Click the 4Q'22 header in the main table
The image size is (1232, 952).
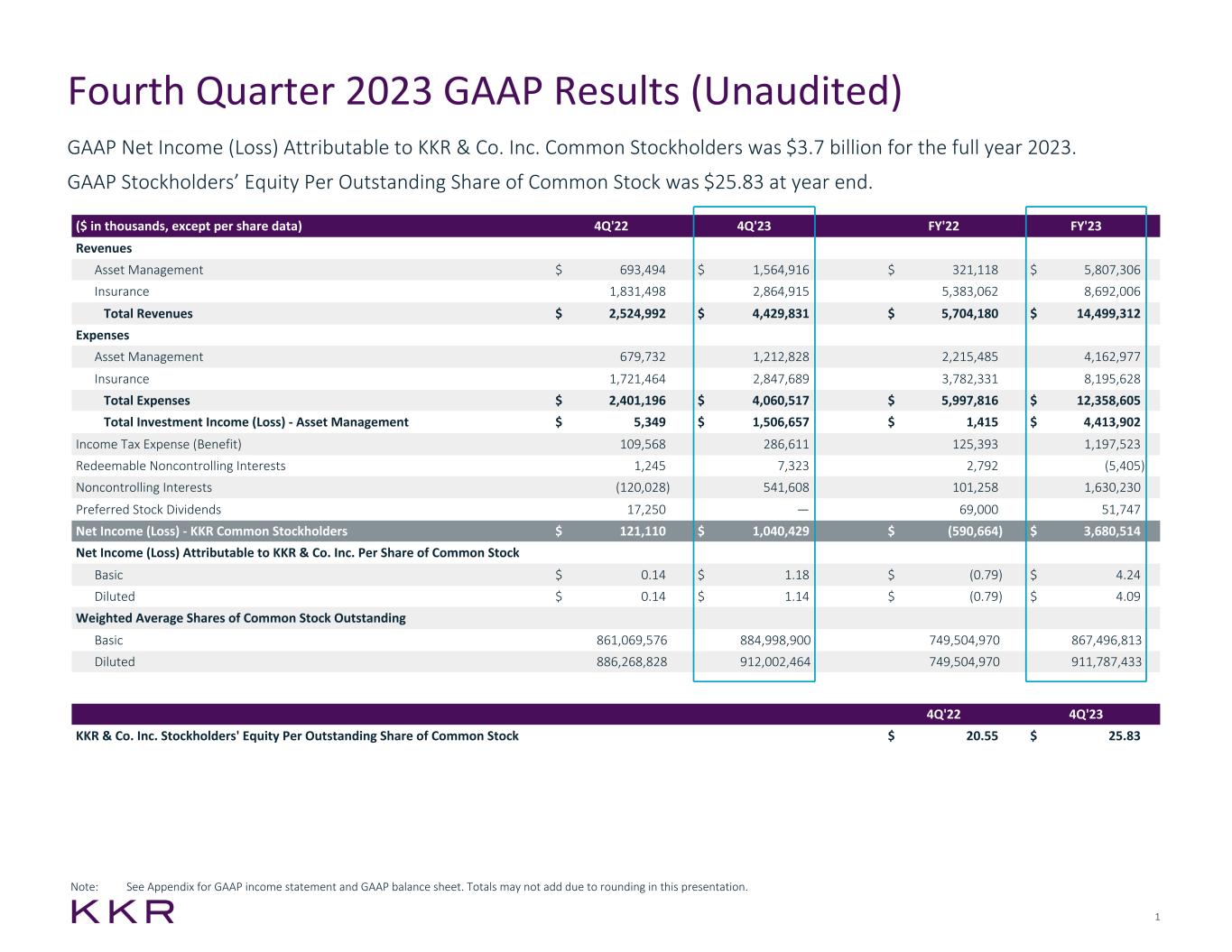[x=611, y=226]
